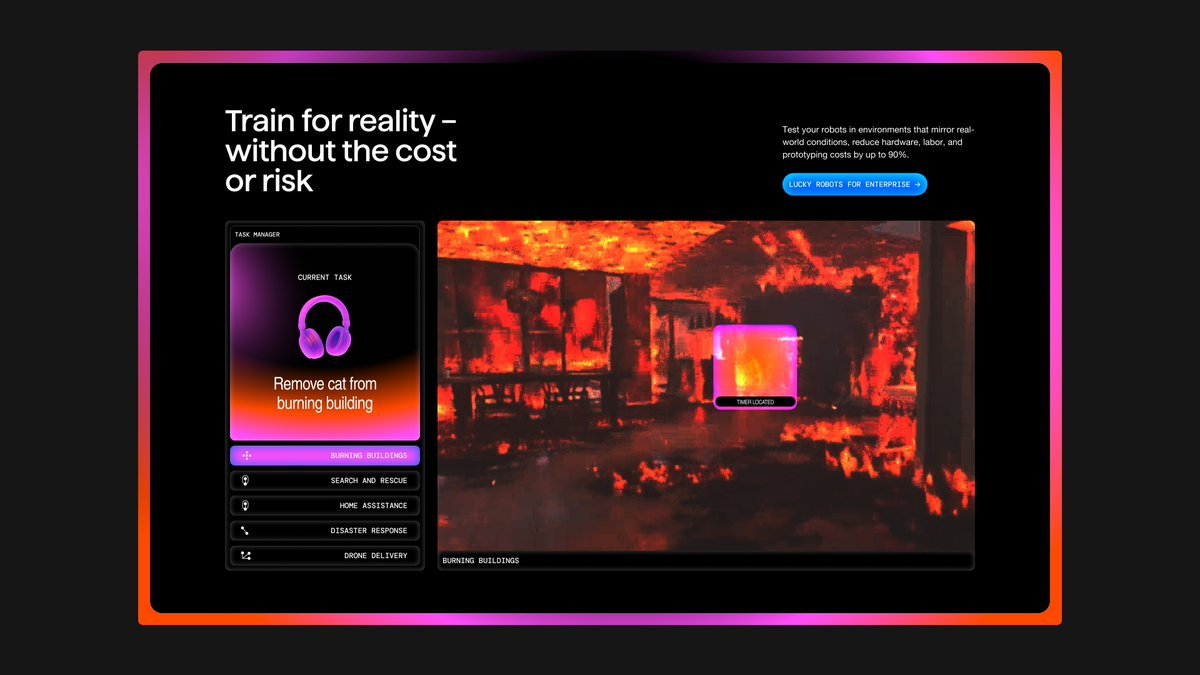Screen dimensions: 1200x675
Task: Click the purple headphones icon
Action: [x=324, y=327]
